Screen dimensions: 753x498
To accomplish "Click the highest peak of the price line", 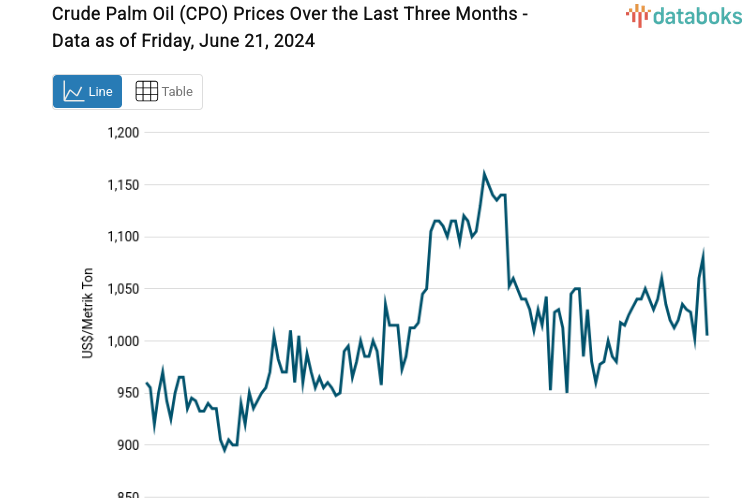I will click(485, 174).
